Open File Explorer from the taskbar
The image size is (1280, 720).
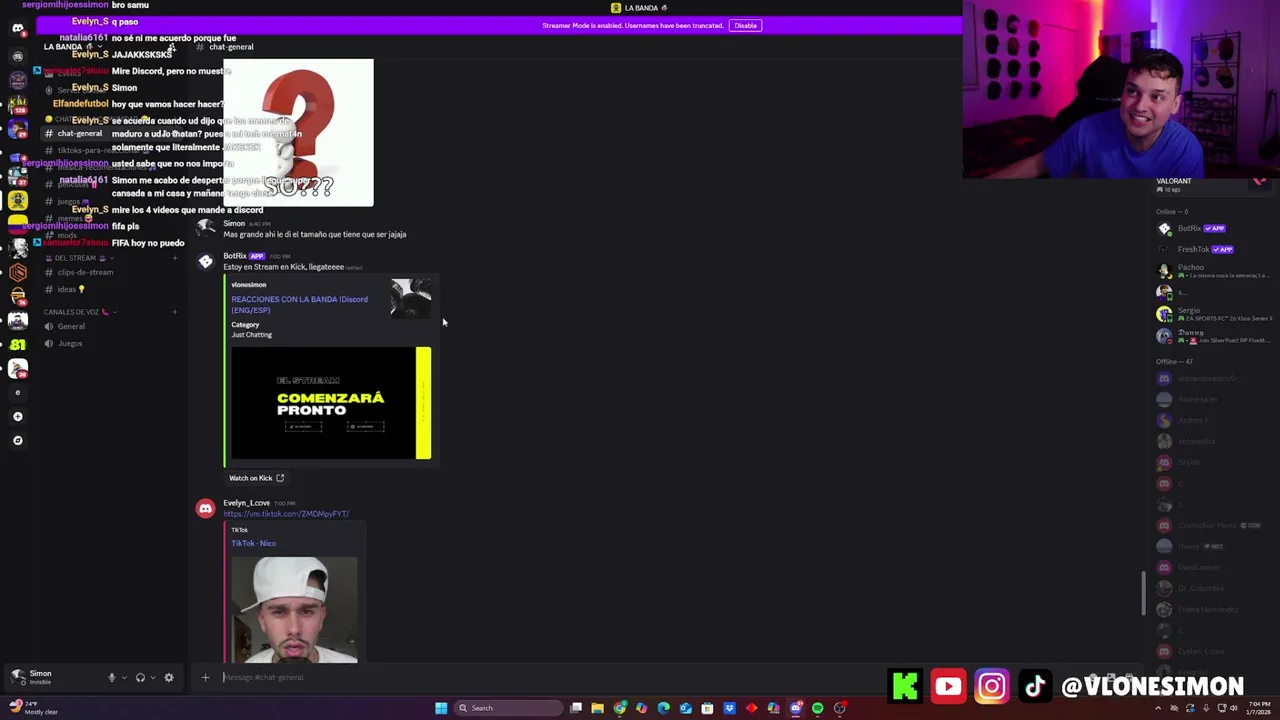[x=597, y=708]
